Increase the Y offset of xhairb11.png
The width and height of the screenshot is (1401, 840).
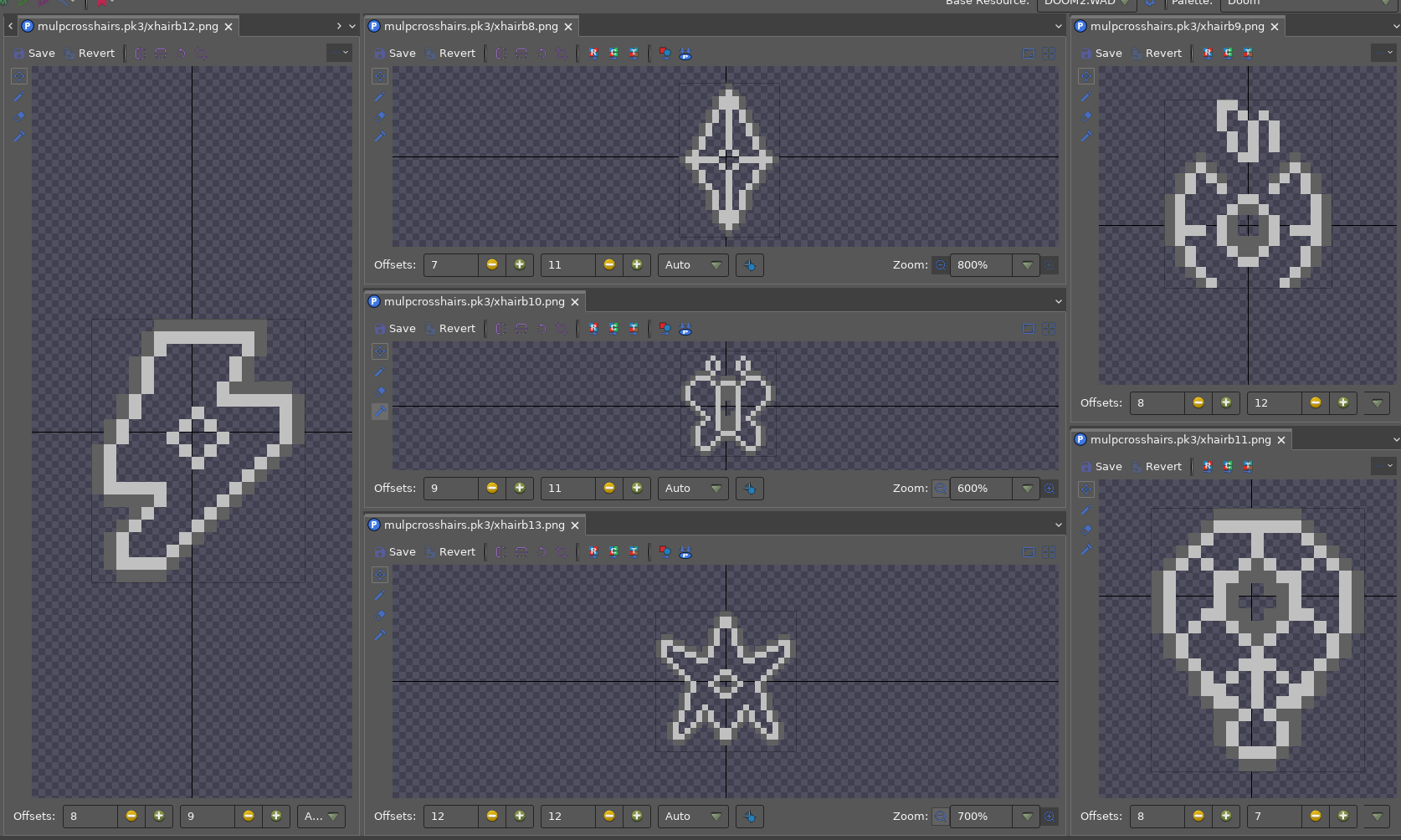1343,817
